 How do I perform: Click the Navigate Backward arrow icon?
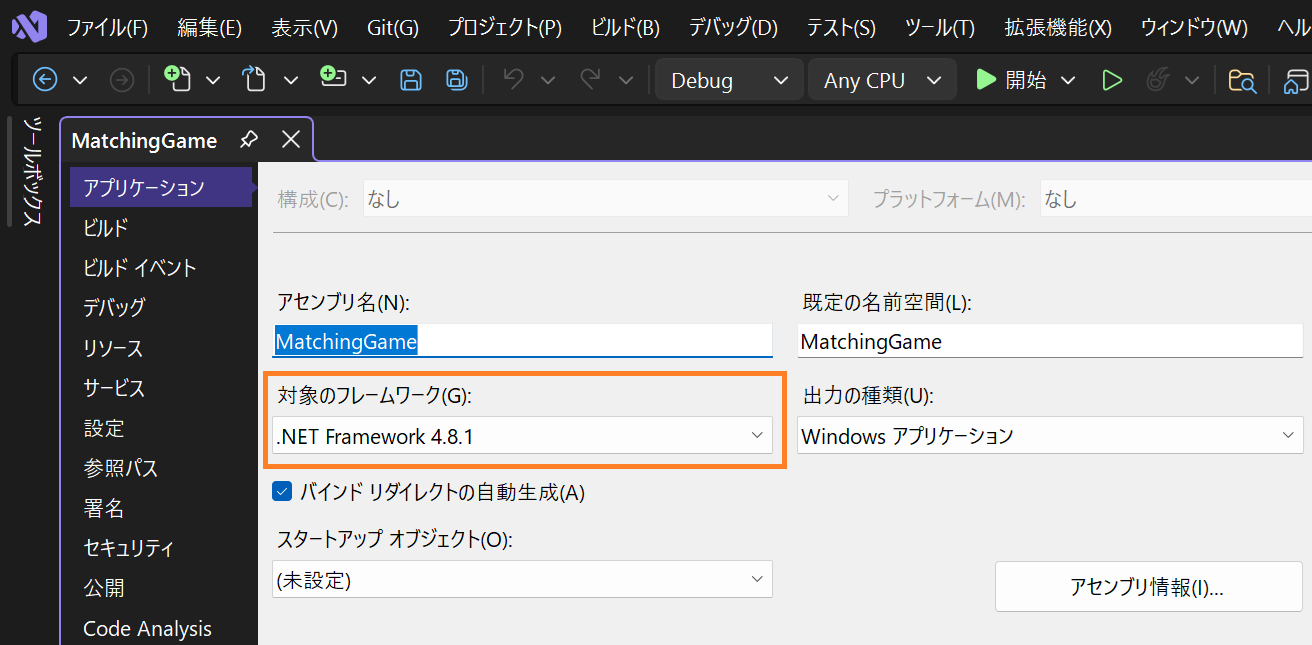tap(44, 79)
